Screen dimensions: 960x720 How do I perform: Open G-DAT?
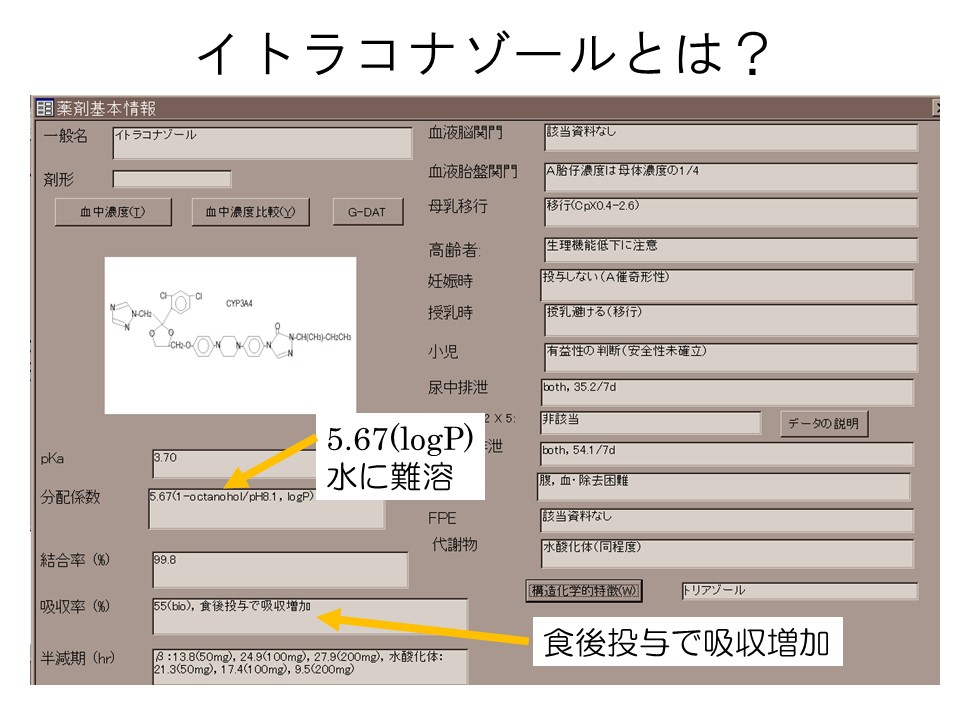coord(368,212)
